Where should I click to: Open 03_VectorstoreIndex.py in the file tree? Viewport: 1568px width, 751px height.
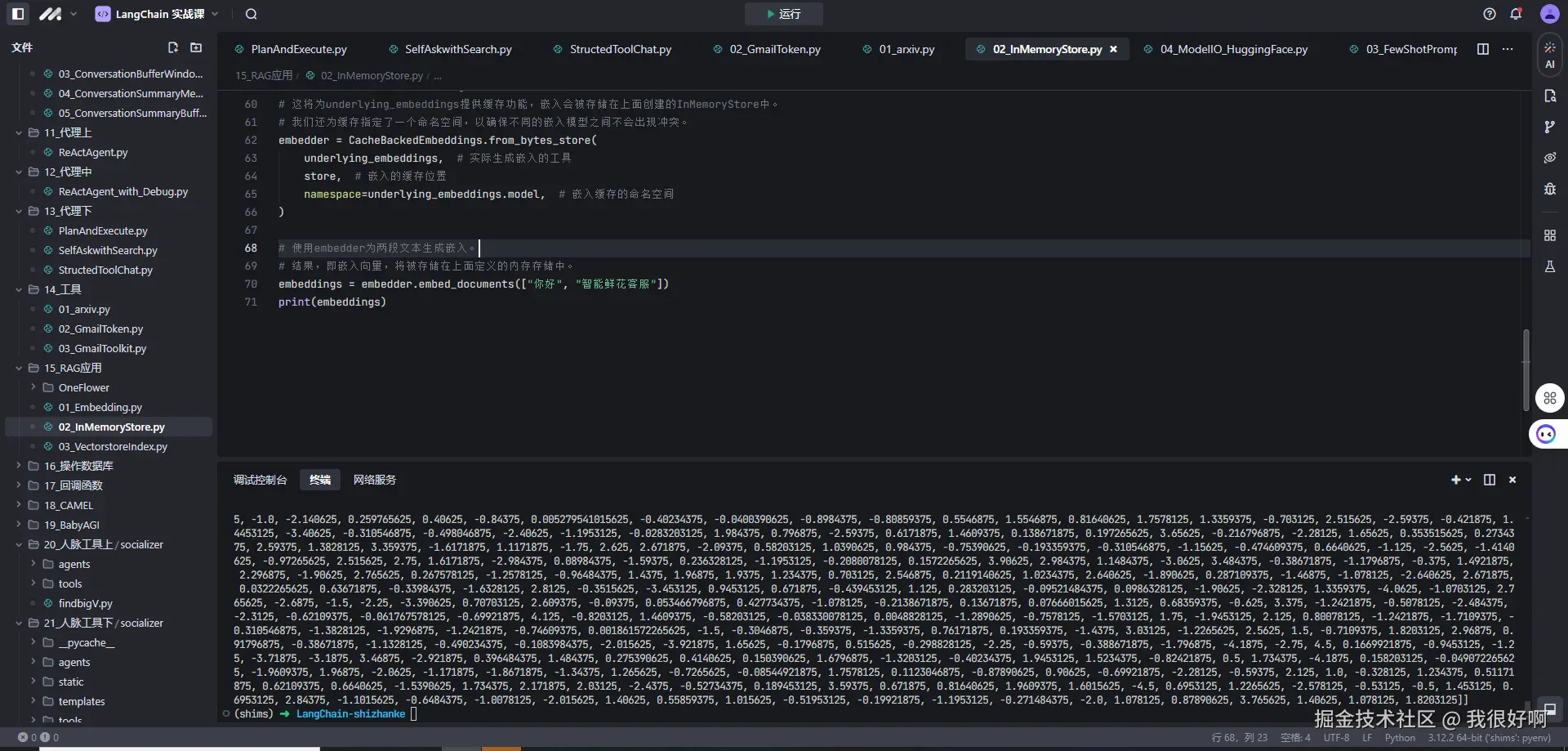point(113,446)
